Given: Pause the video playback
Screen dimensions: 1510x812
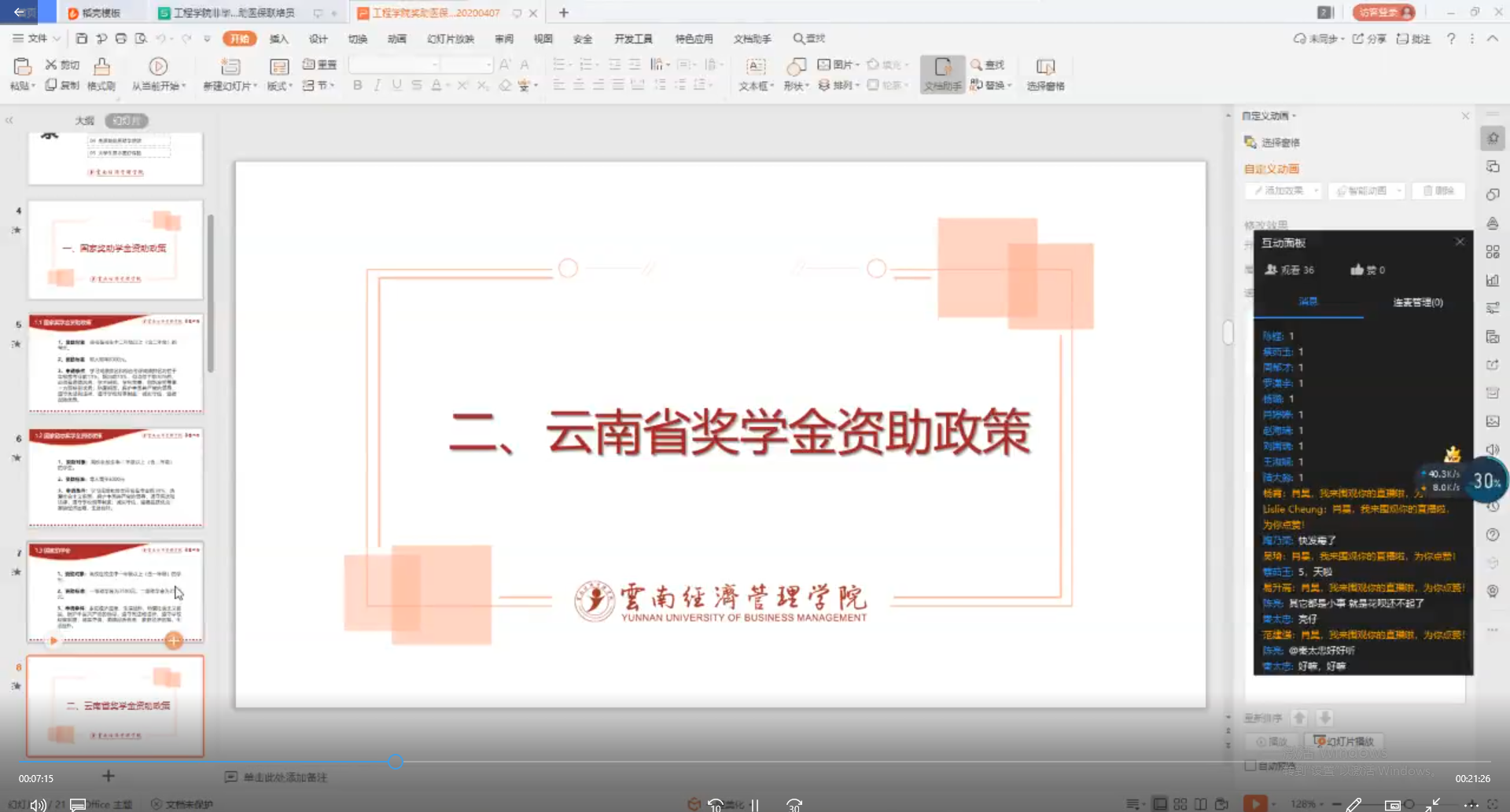Looking at the screenshot, I should coord(755,804).
